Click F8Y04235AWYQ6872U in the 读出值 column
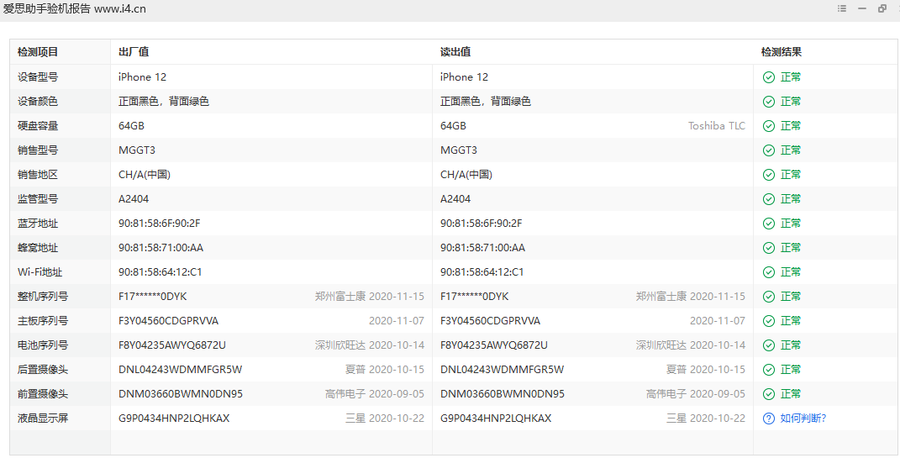Image resolution: width=900 pixels, height=458 pixels. click(494, 346)
